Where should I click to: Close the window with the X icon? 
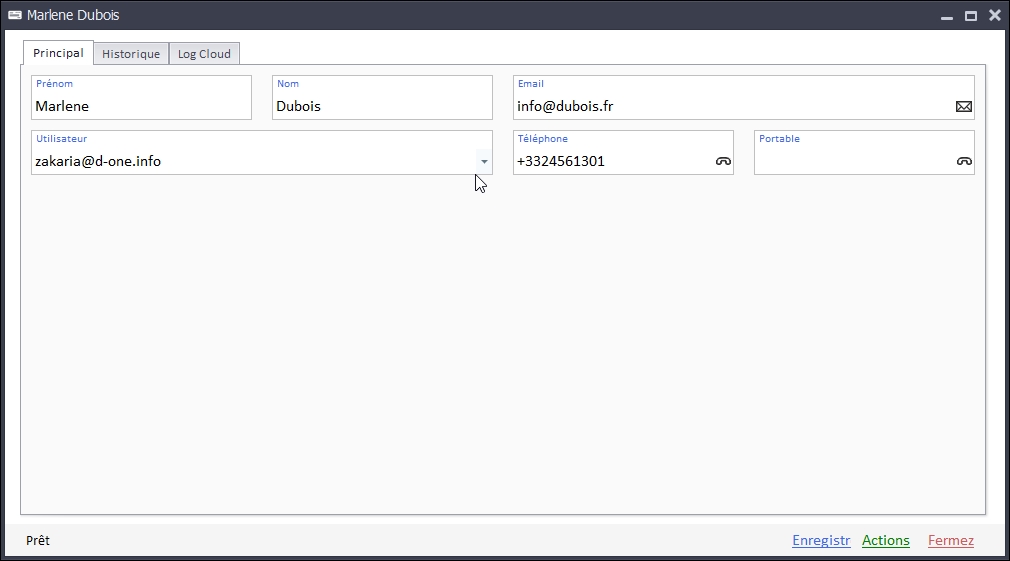pyautogui.click(x=994, y=15)
